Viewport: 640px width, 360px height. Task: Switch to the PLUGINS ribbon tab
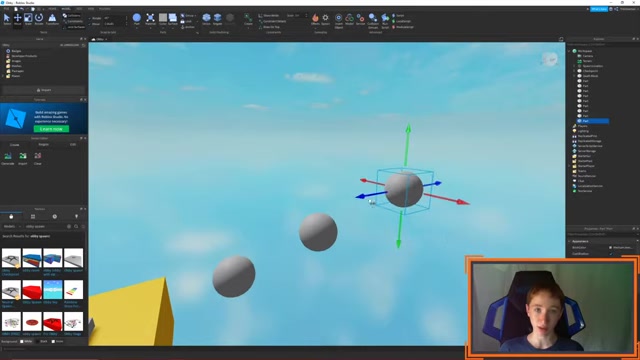click(104, 9)
